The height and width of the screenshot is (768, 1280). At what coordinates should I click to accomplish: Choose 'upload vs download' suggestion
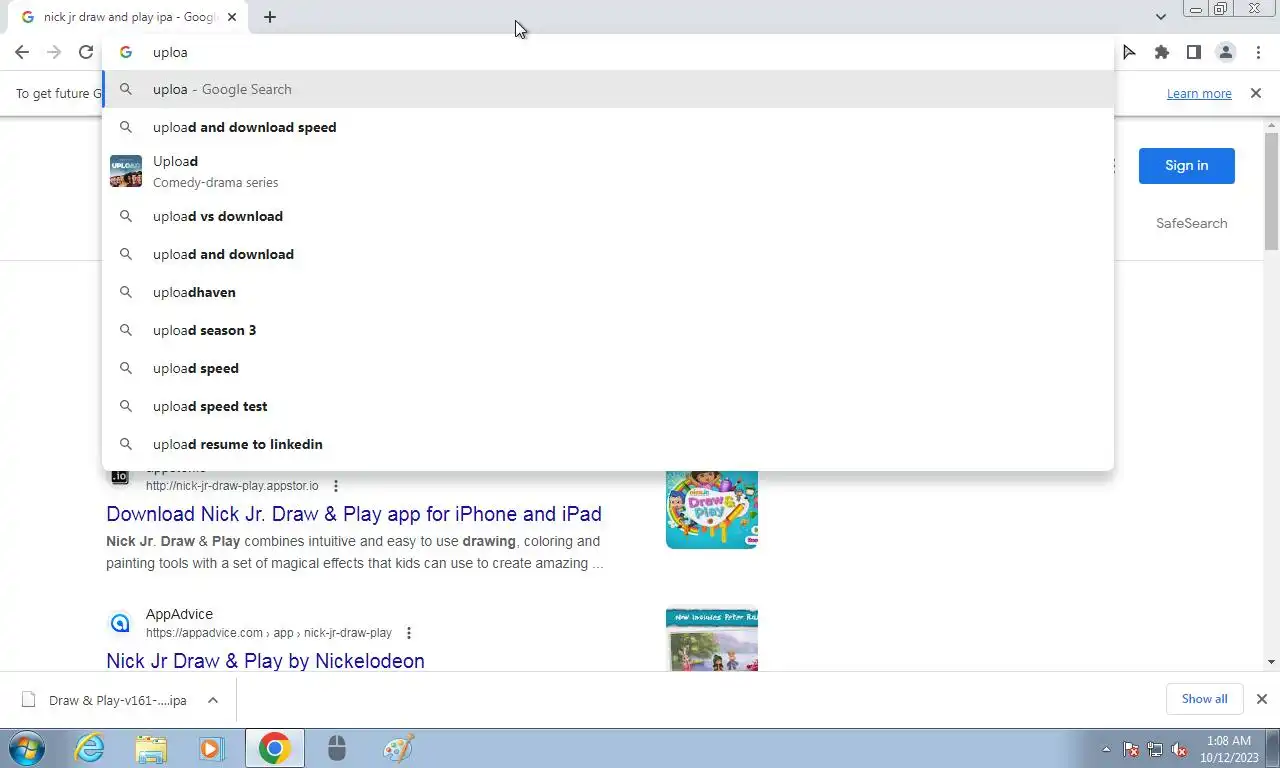(x=608, y=216)
